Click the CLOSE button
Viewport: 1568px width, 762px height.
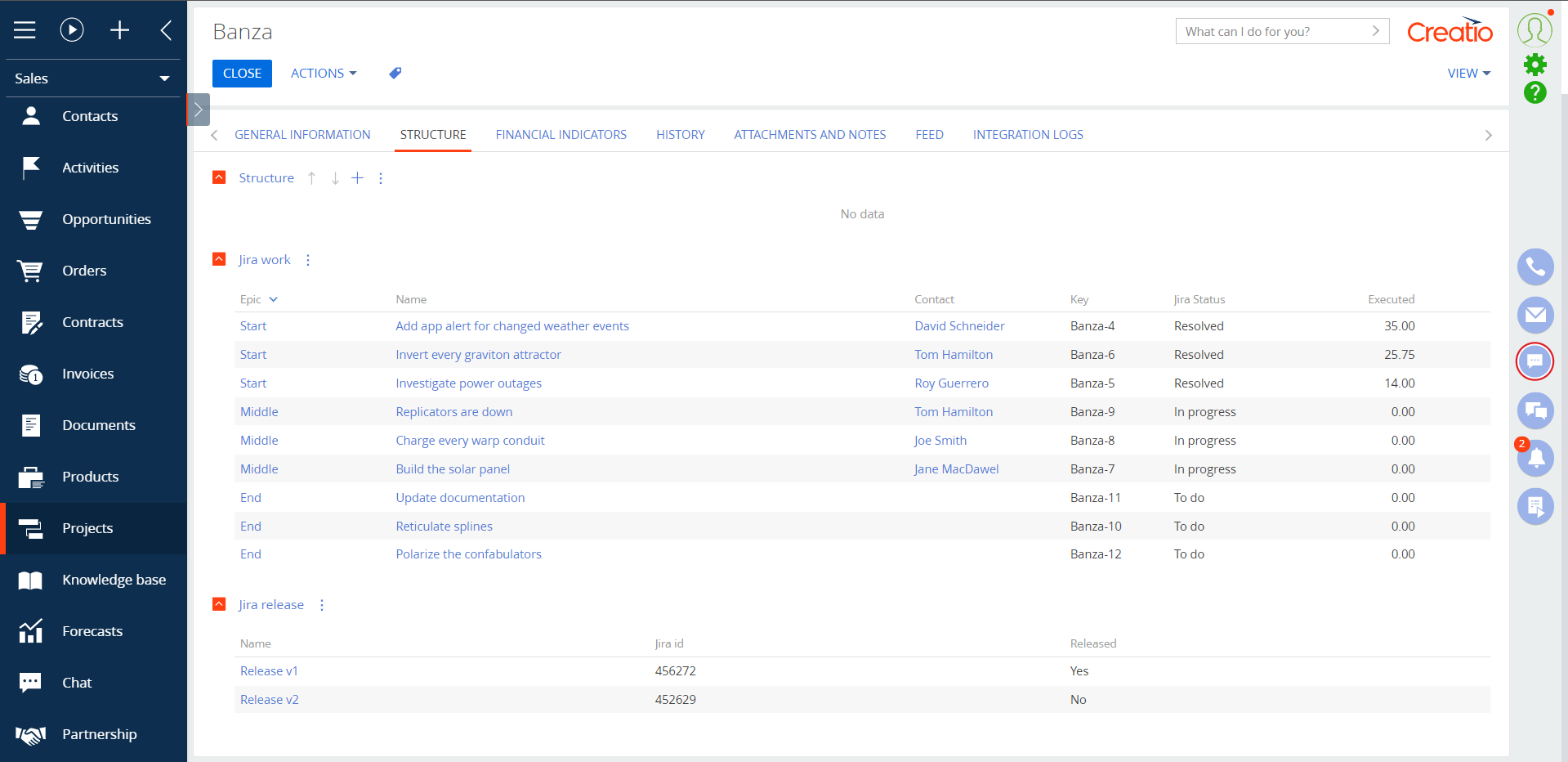click(242, 74)
